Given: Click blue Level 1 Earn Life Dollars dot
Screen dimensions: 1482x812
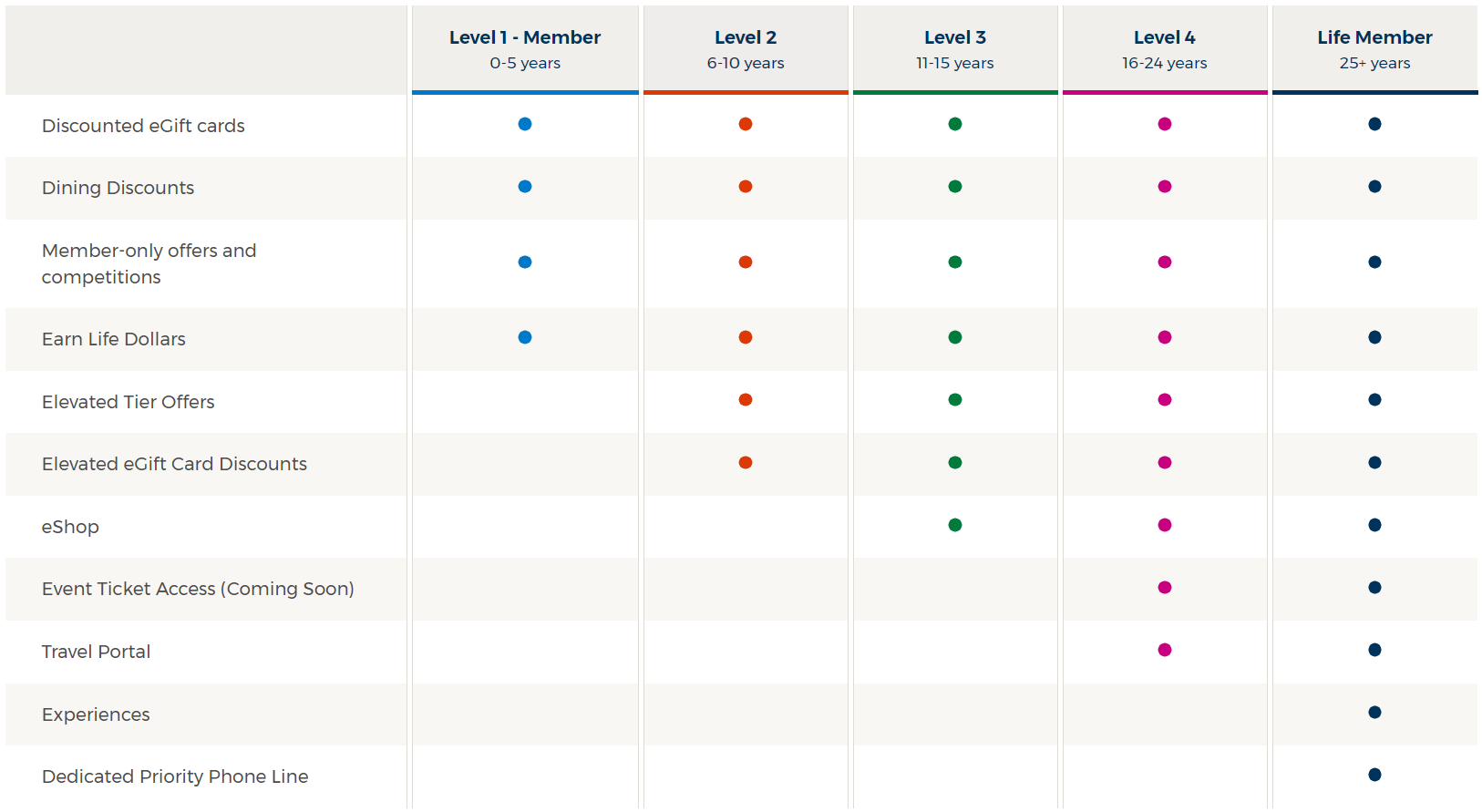Looking at the screenshot, I should (x=525, y=337).
